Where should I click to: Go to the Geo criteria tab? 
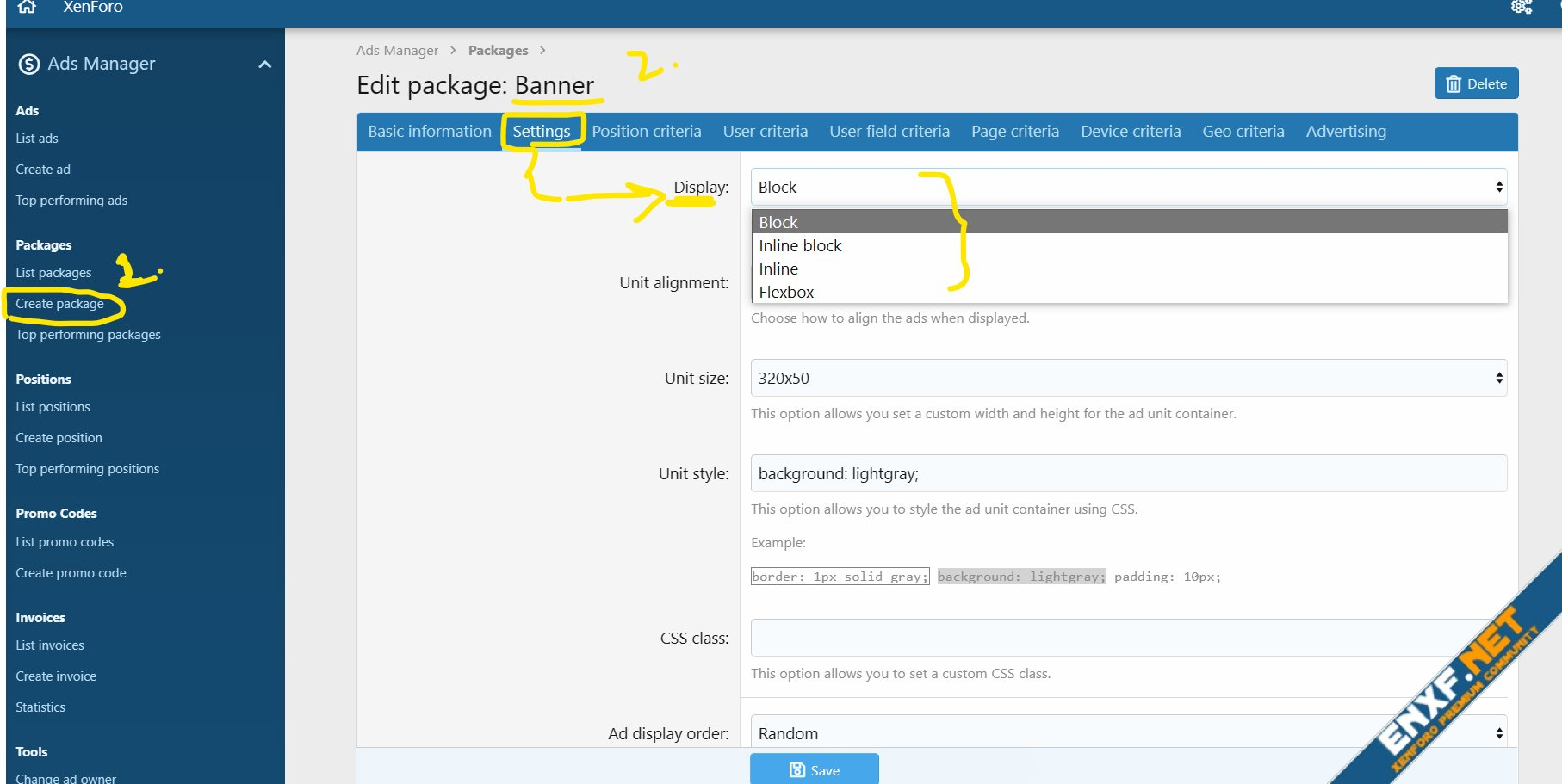(1243, 132)
